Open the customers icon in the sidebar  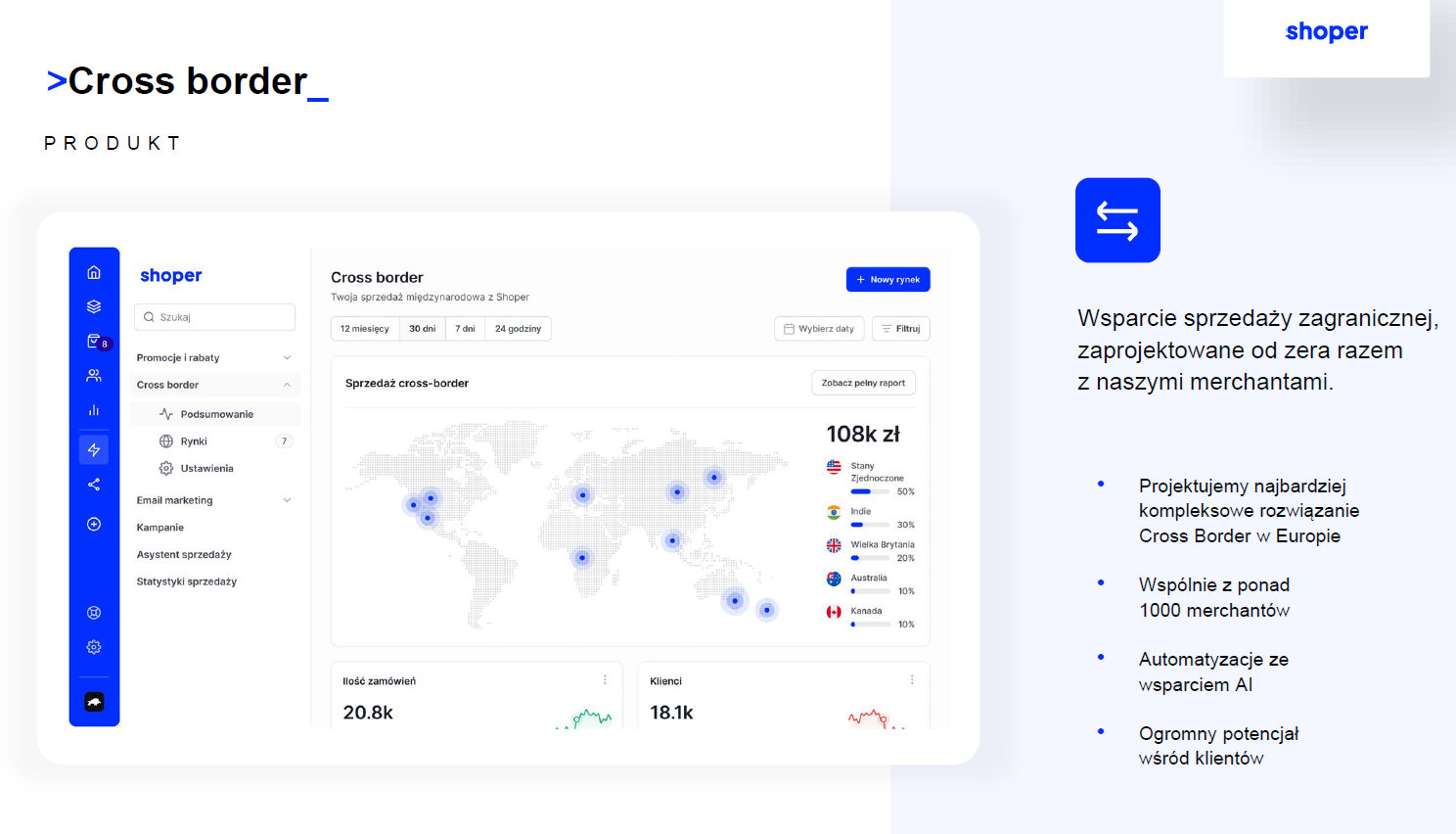coord(94,376)
